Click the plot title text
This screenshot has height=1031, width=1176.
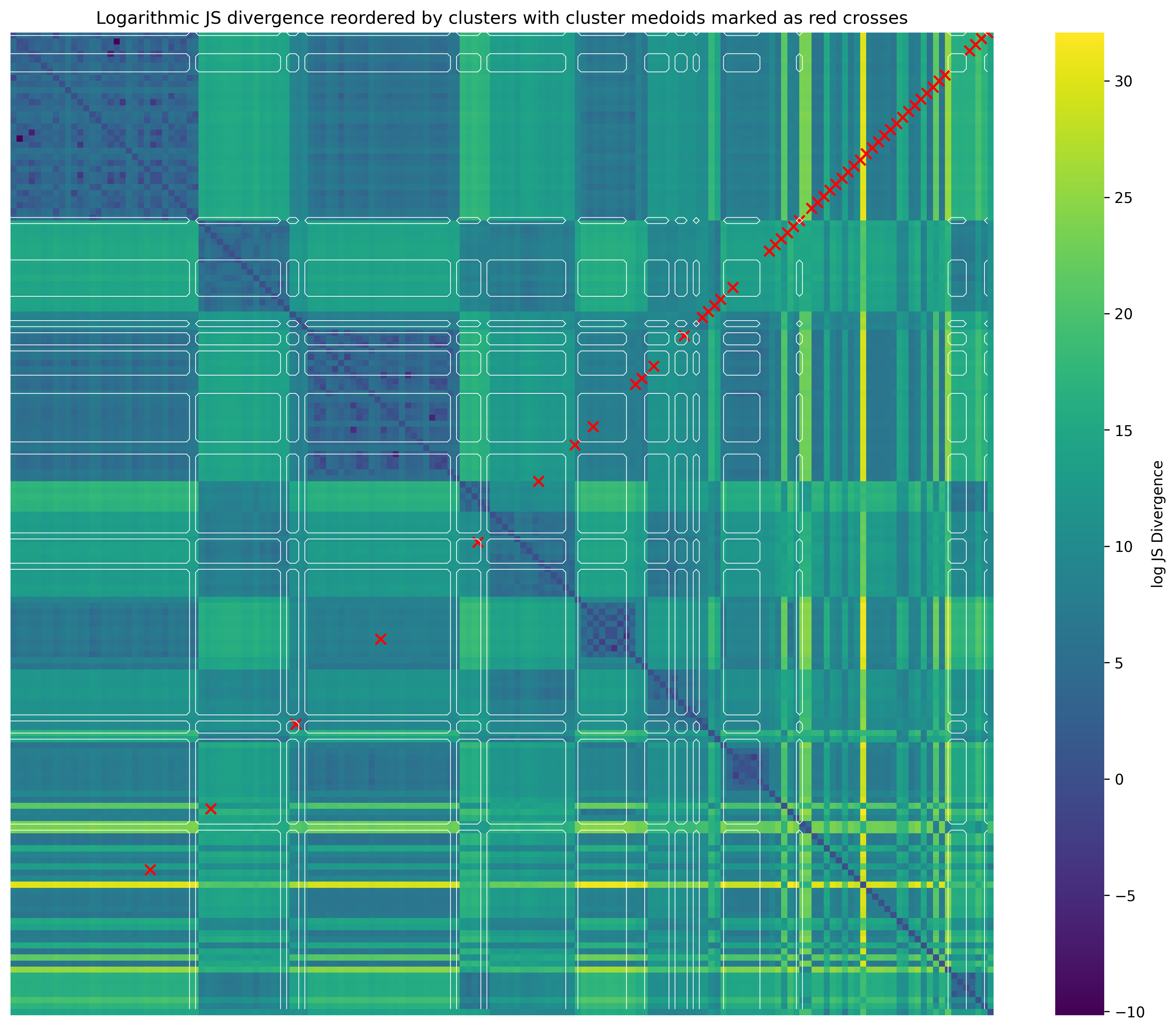point(502,19)
